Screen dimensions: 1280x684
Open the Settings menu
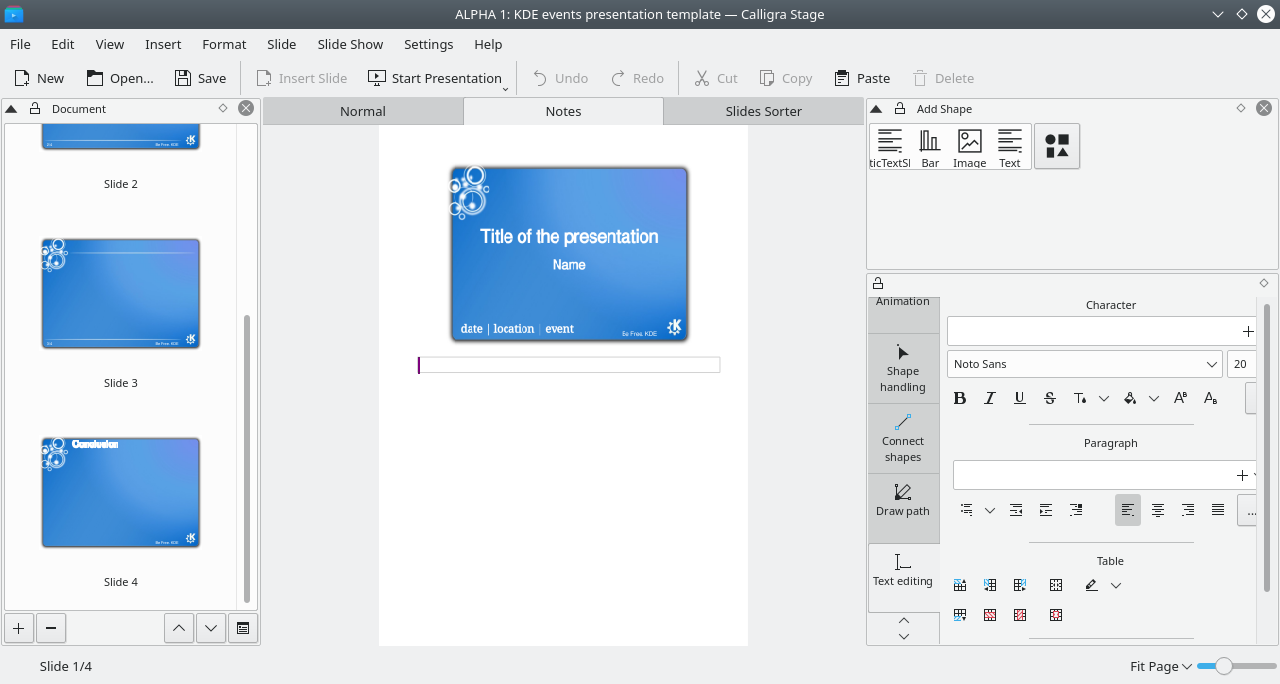click(429, 44)
